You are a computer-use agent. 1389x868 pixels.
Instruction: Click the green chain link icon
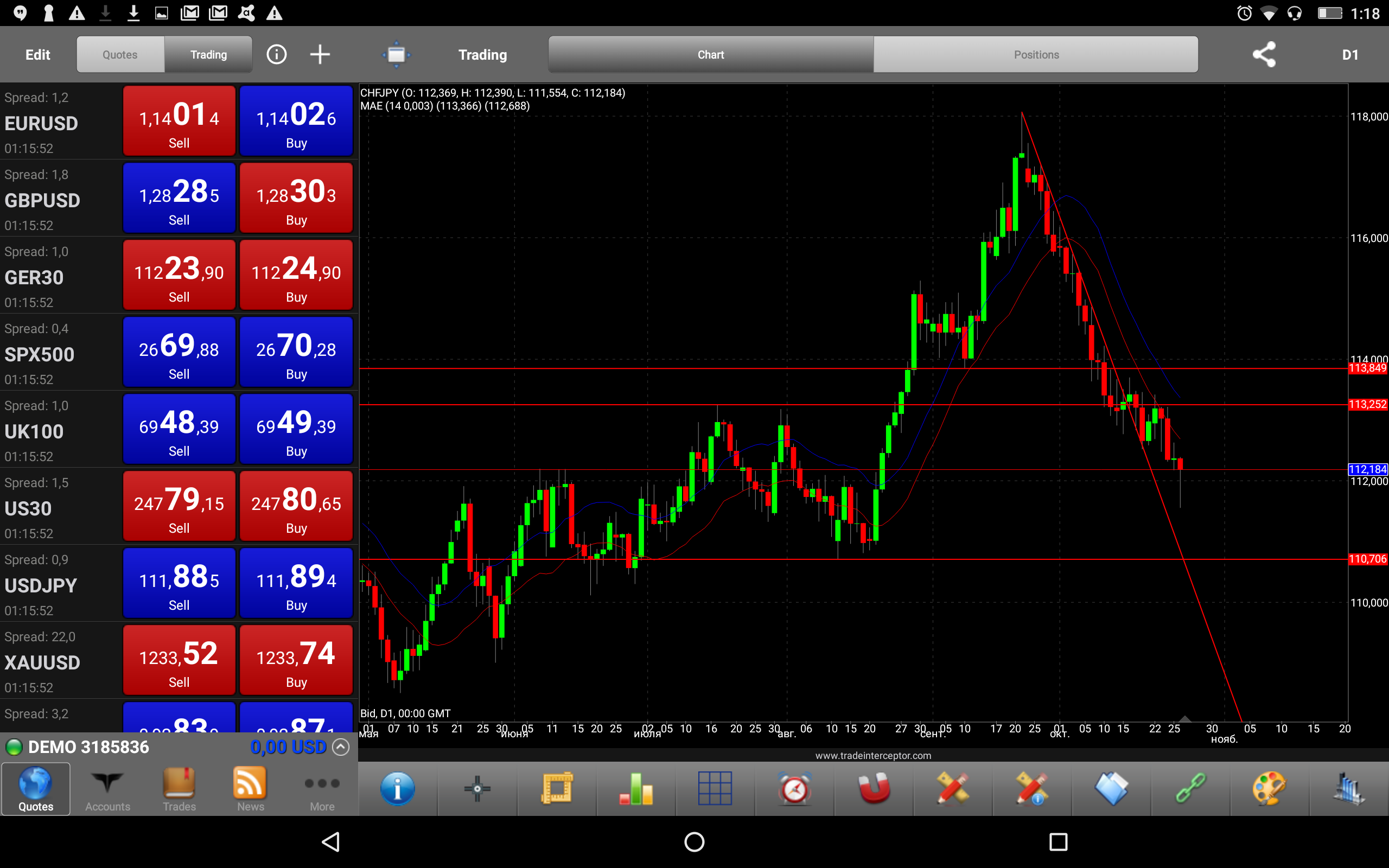pos(1191,789)
